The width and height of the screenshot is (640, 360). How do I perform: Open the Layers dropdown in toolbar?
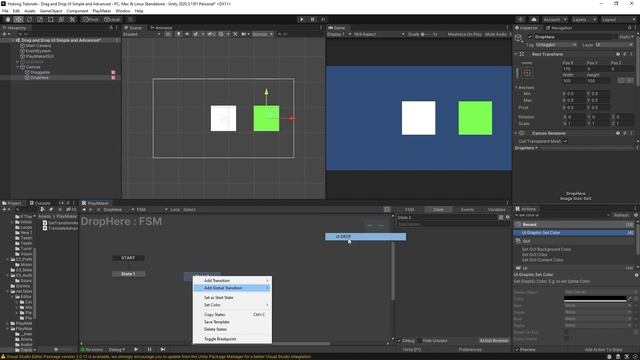pyautogui.click(x=584, y=20)
